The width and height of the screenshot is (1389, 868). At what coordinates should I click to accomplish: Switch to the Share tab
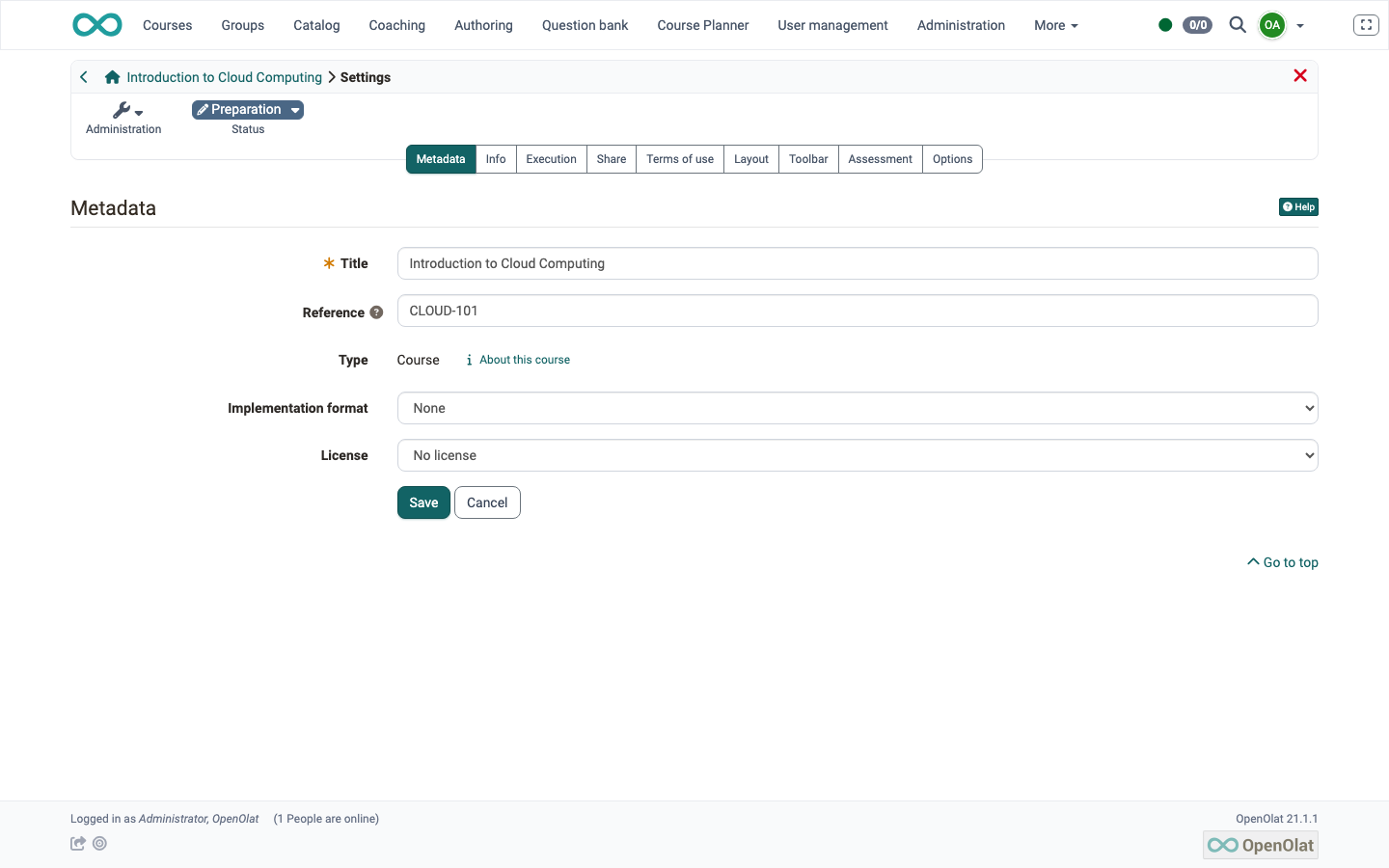[612, 159]
